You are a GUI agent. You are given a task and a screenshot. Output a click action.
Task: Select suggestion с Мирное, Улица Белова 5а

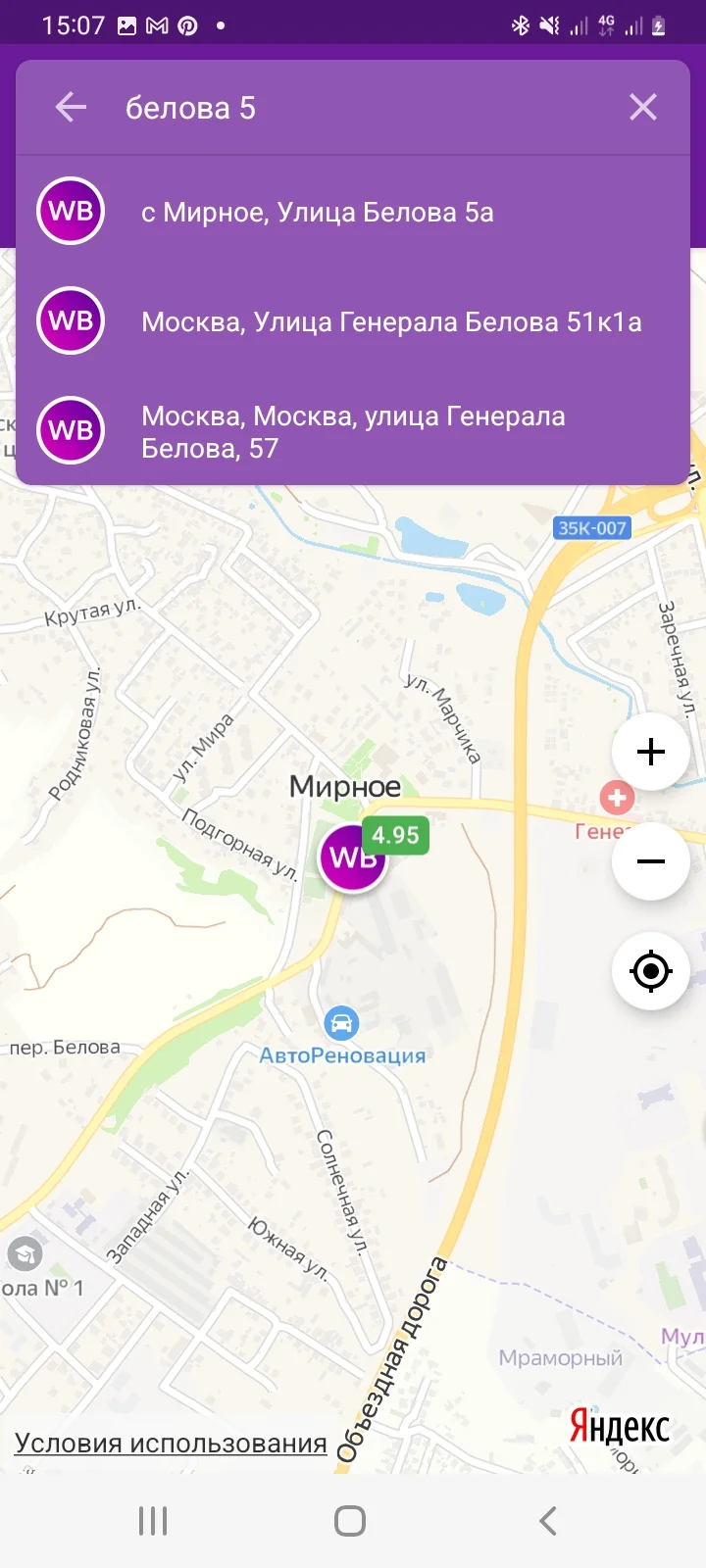pyautogui.click(x=353, y=212)
